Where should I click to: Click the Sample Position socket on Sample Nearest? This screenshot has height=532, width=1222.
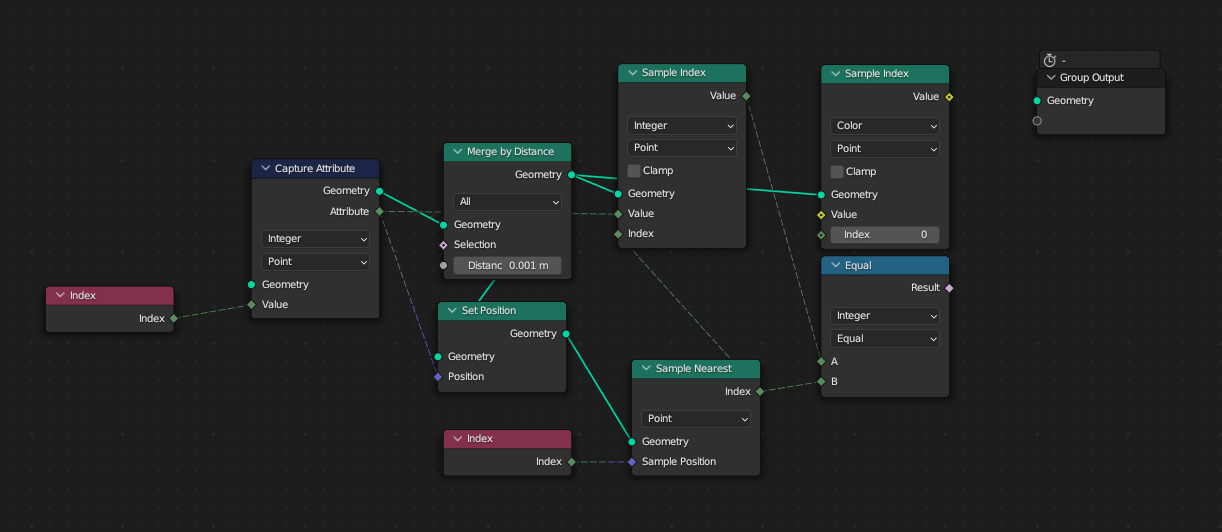click(x=632, y=462)
